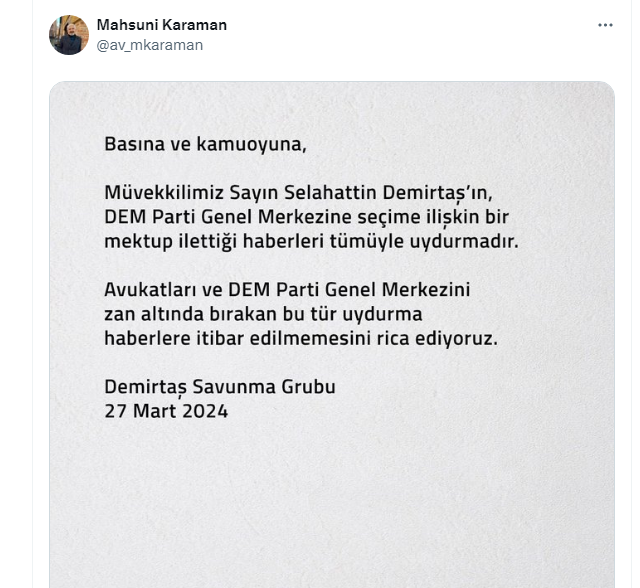The height and width of the screenshot is (588, 640).
Task: Click the line starting with "Müvekkilimiz Sayın"
Action: click(298, 193)
